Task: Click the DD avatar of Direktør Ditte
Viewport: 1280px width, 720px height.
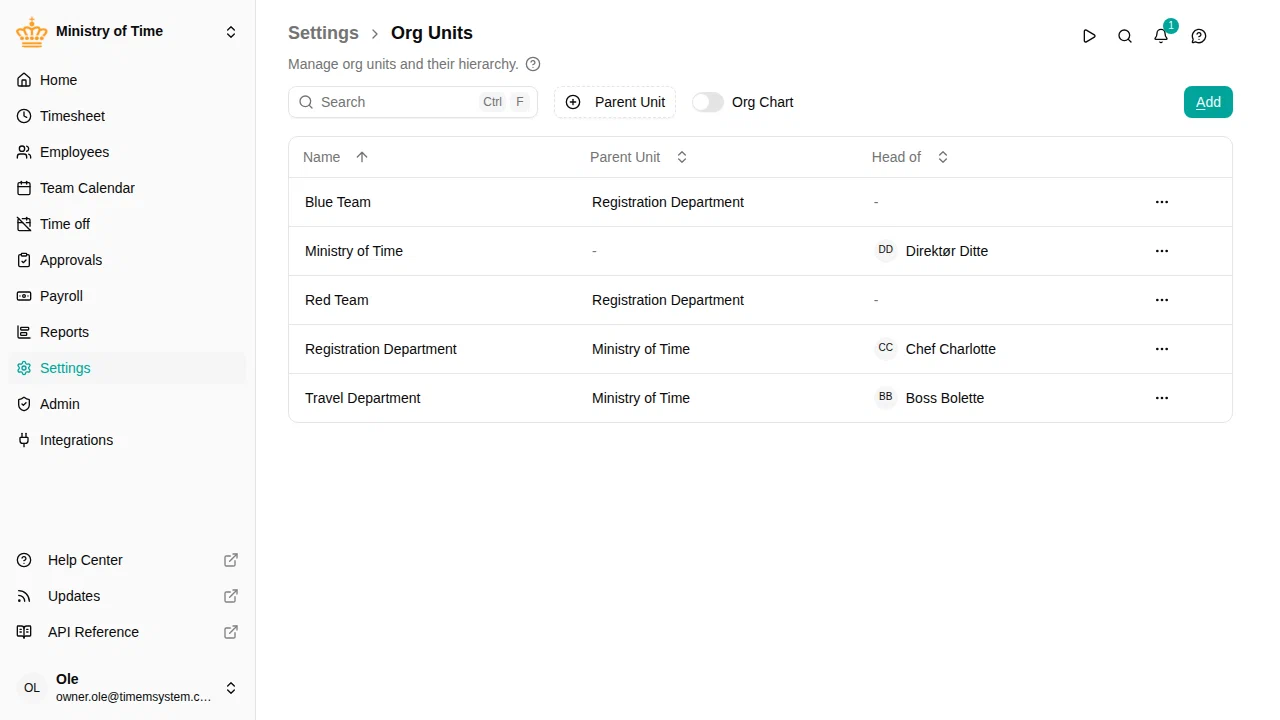Action: (x=886, y=250)
